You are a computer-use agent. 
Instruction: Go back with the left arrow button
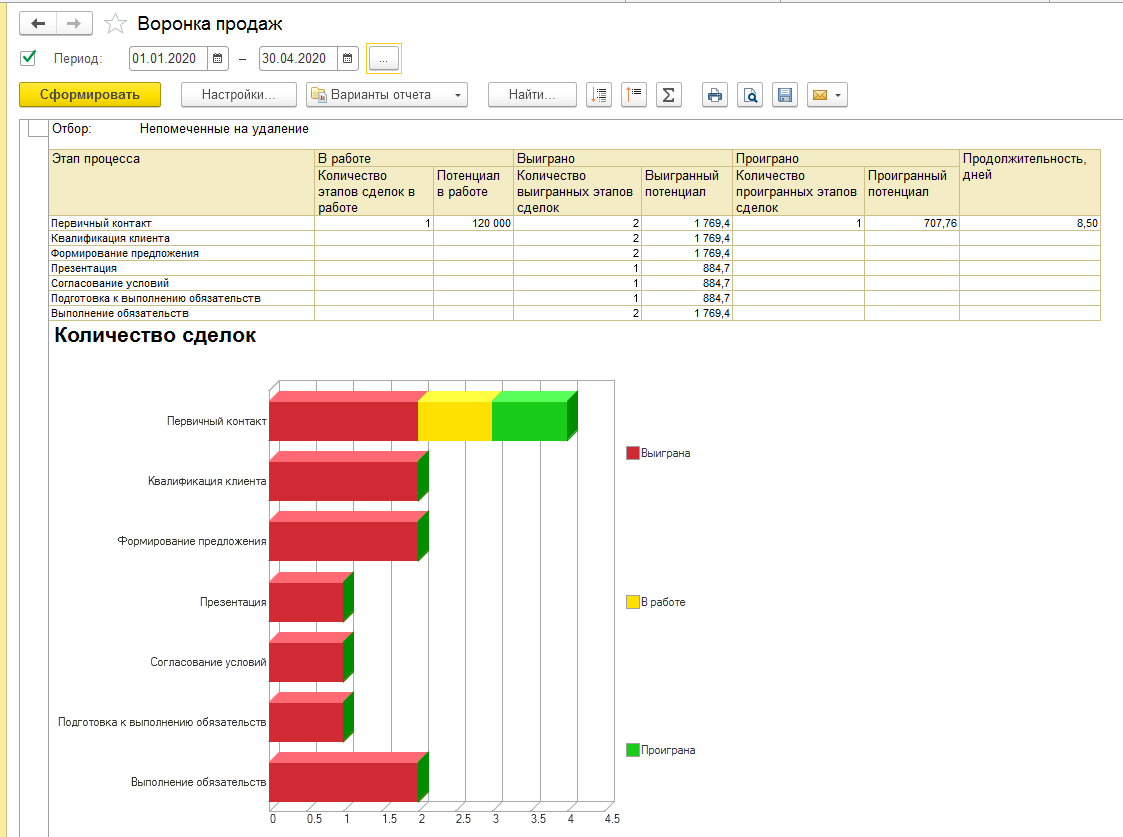38,24
